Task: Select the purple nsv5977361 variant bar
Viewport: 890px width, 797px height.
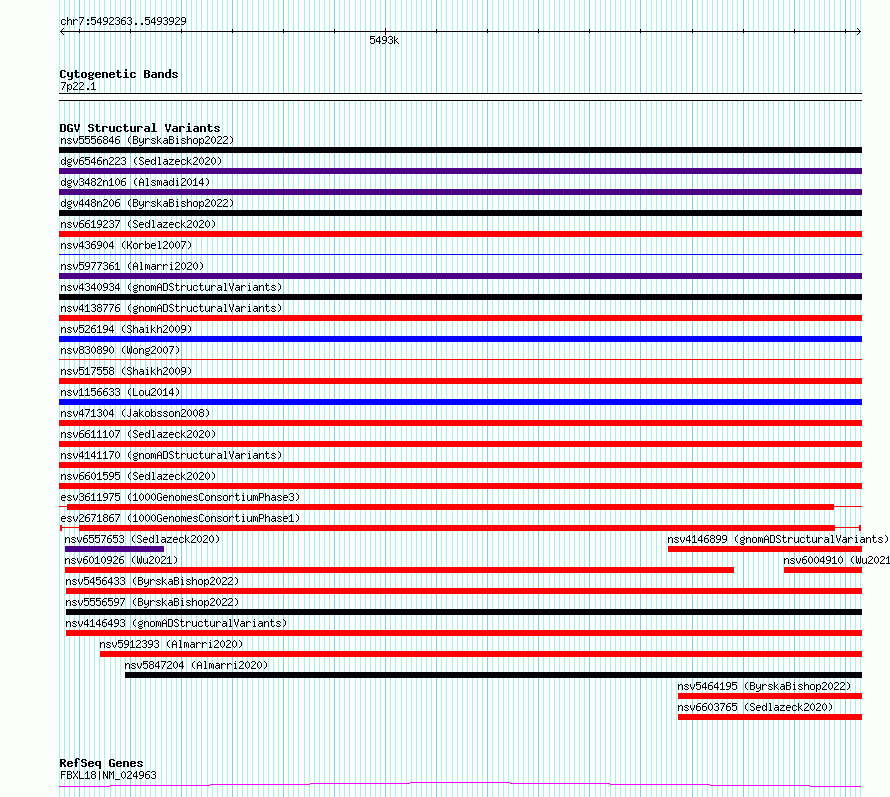Action: coord(460,276)
